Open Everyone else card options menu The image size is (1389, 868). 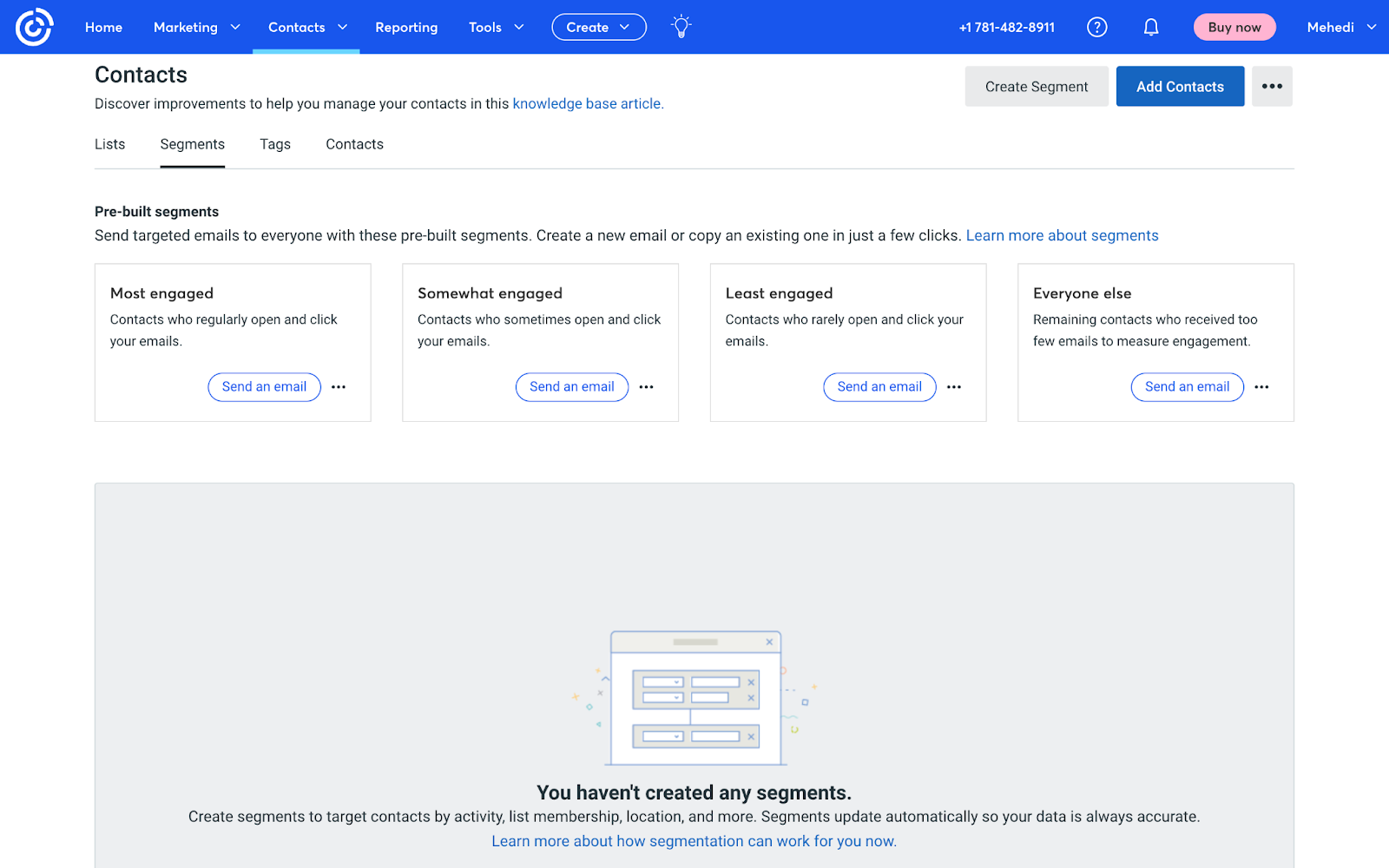tap(1261, 387)
